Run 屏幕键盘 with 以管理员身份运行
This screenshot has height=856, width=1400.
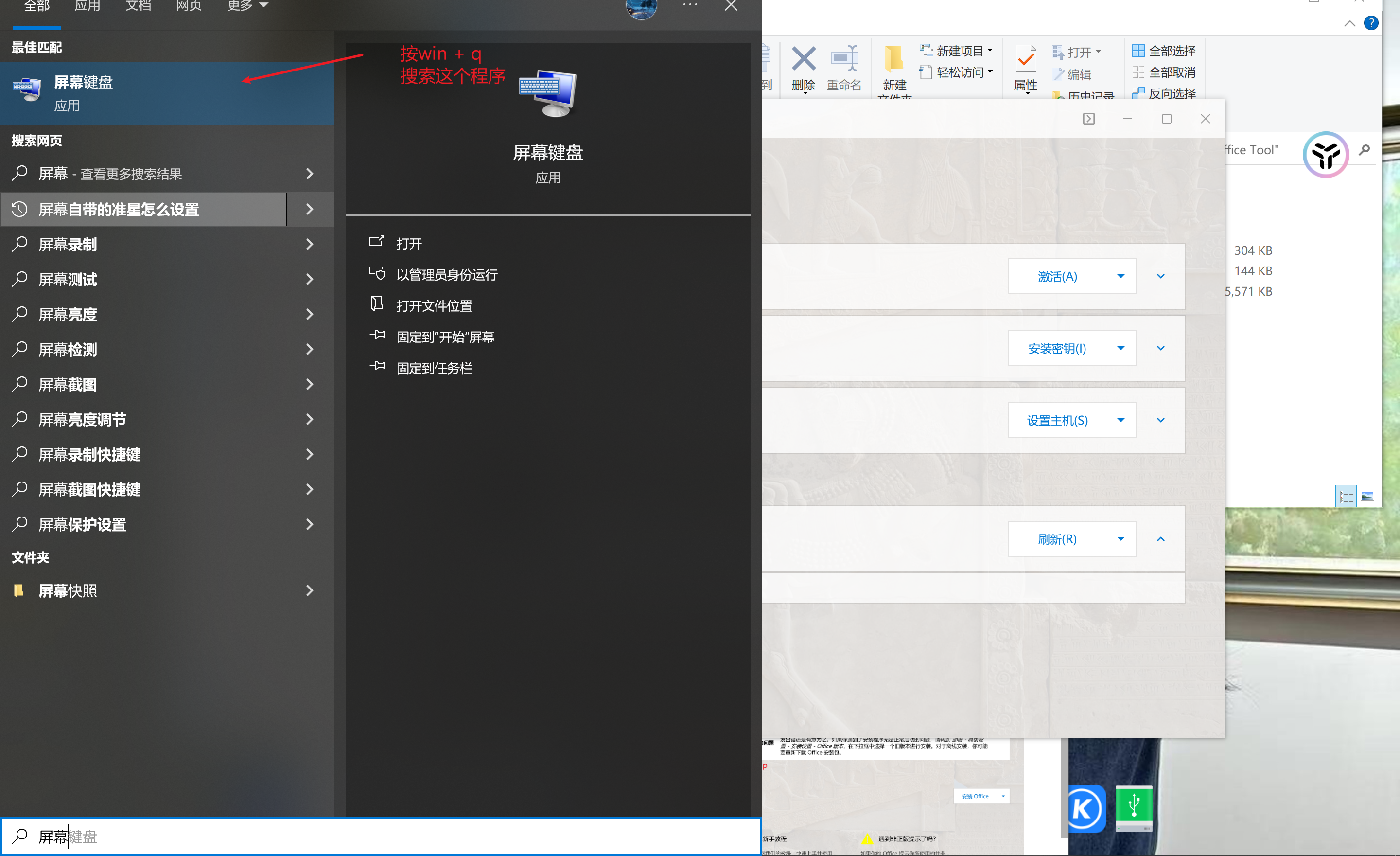click(447, 274)
